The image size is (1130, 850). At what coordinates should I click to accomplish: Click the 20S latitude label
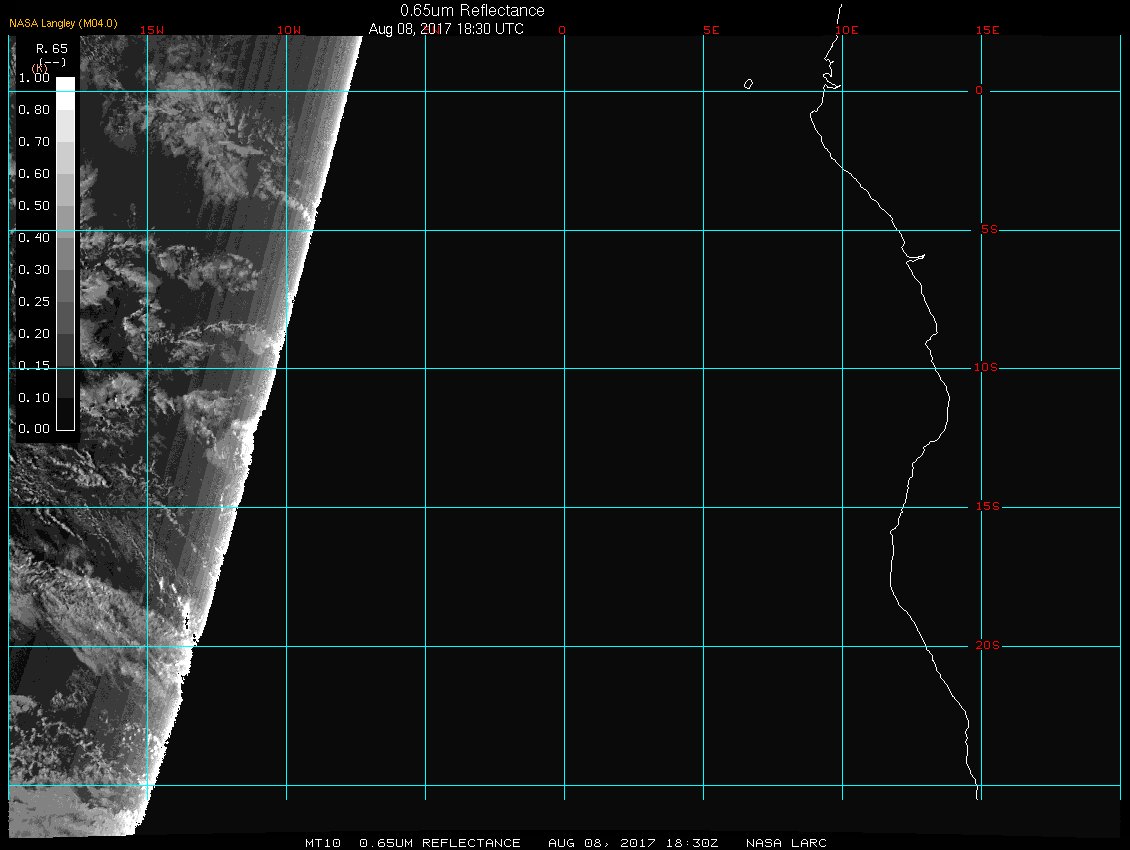(986, 646)
